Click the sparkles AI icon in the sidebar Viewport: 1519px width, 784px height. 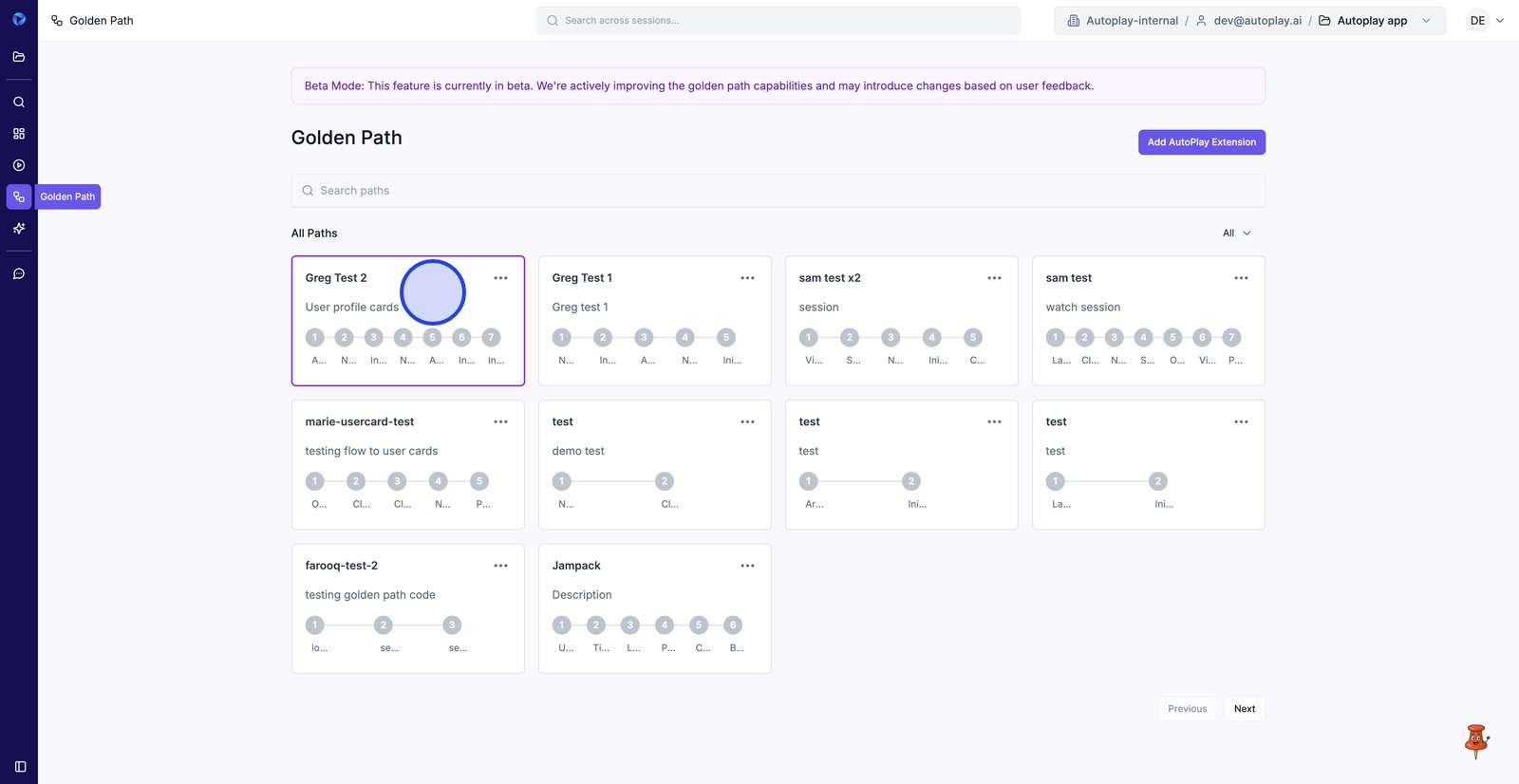pos(19,229)
